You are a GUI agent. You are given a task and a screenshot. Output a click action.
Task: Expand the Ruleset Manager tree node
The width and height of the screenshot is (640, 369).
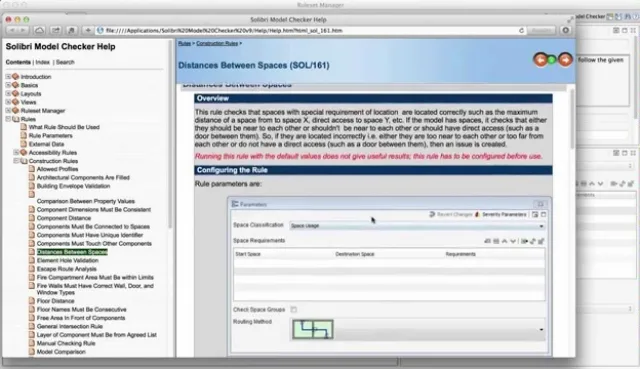point(8,111)
